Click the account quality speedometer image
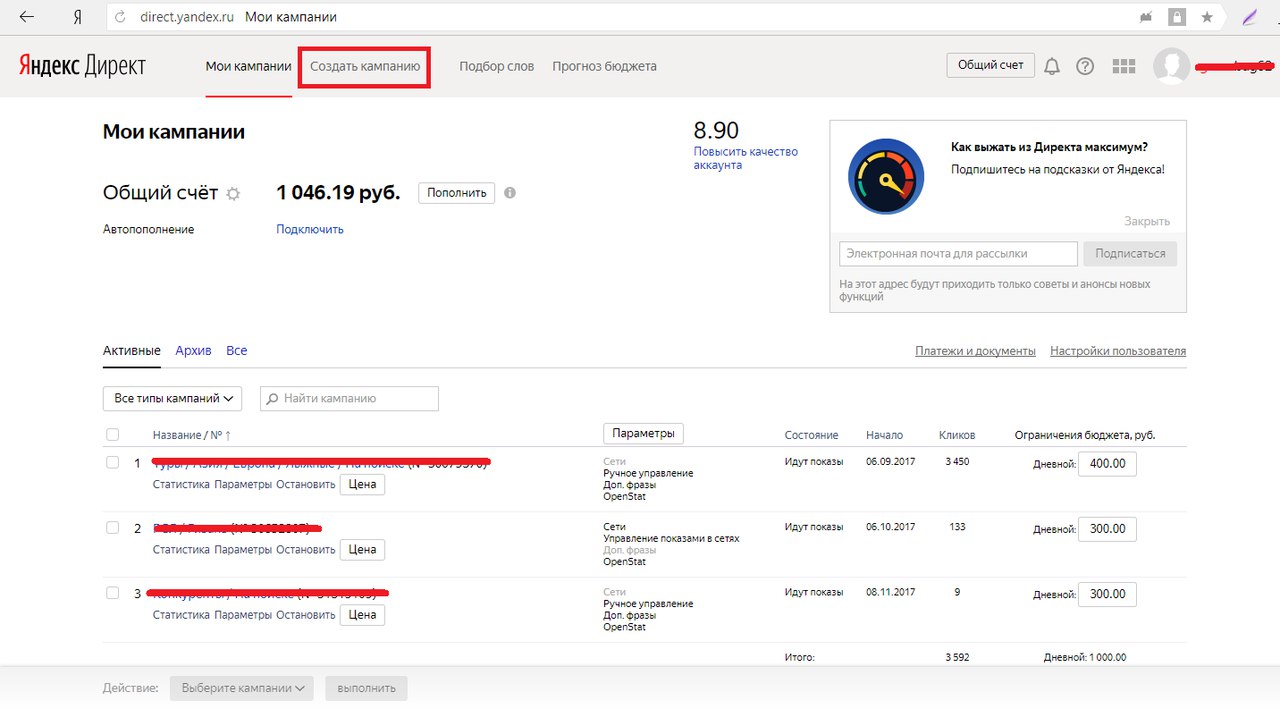 [x=887, y=176]
